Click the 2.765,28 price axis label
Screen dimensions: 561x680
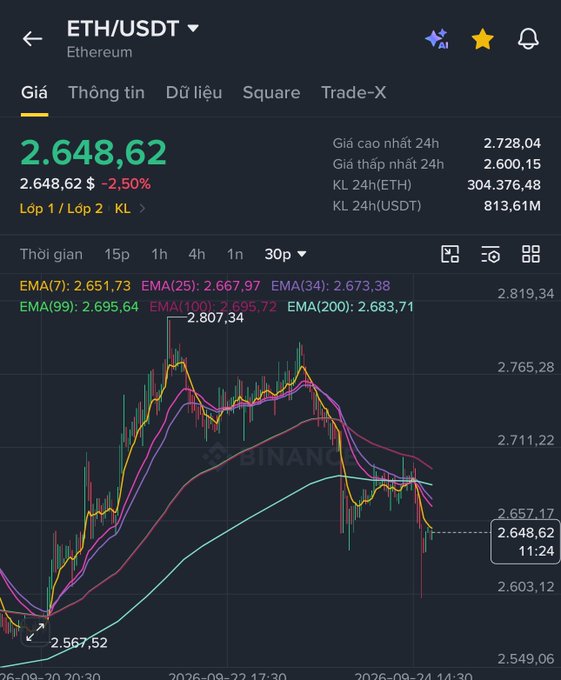(525, 367)
